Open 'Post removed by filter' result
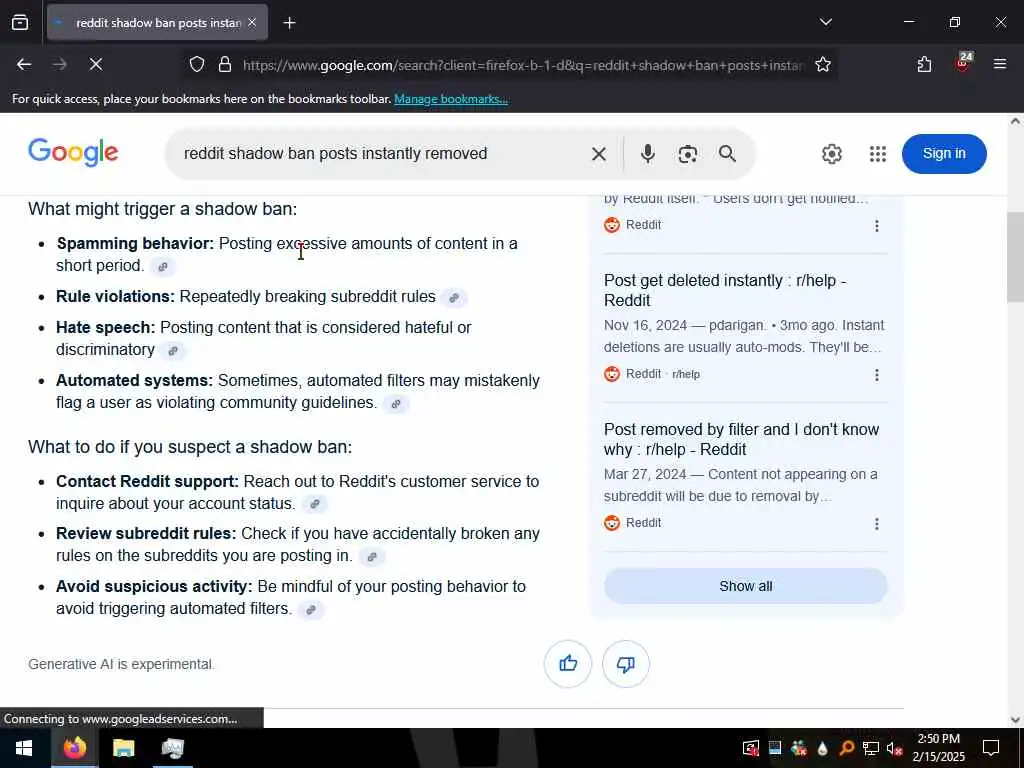 click(741, 440)
